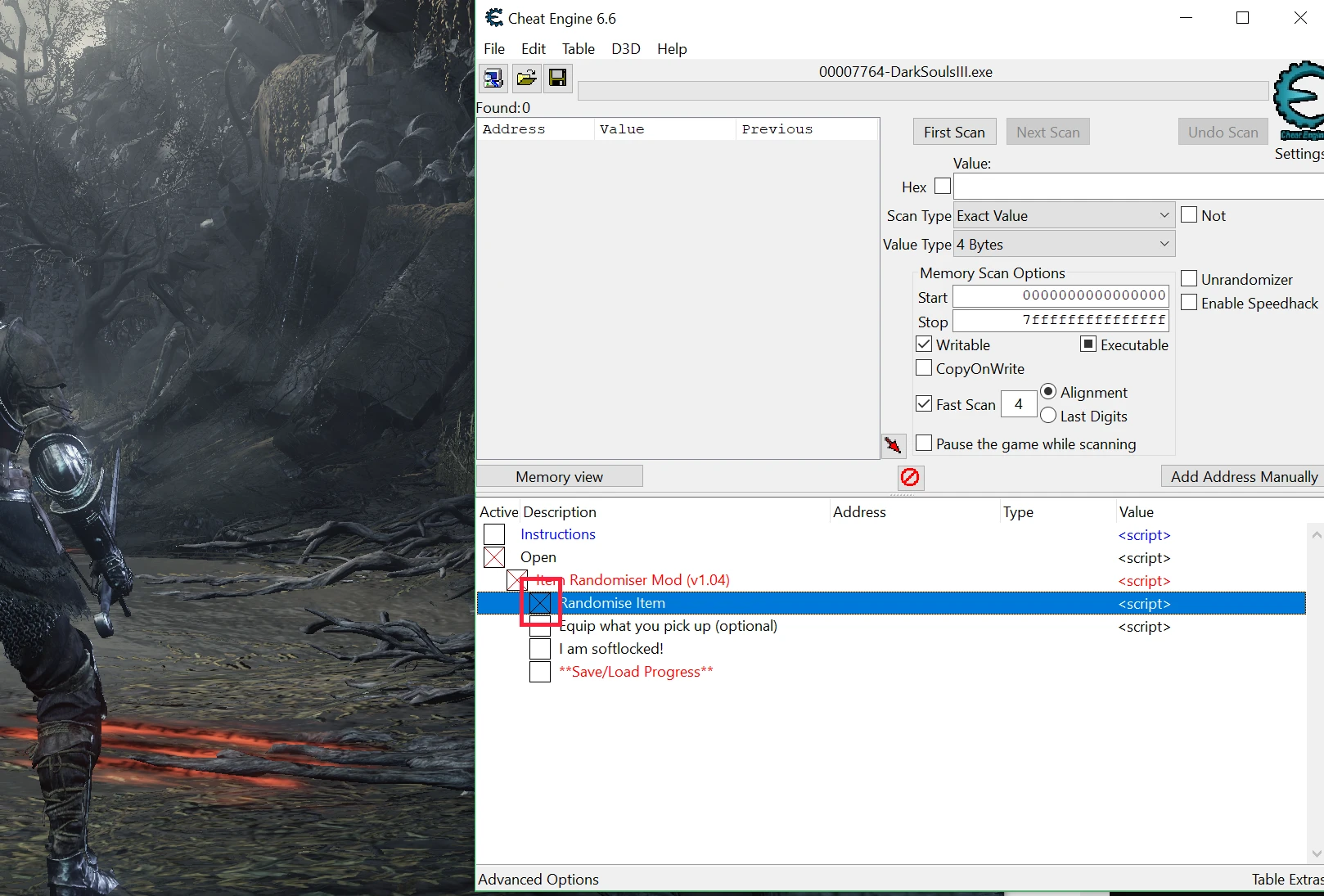Click the Undo Scan button
Screen dimensions: 1324x896
pyautogui.click(x=1223, y=132)
